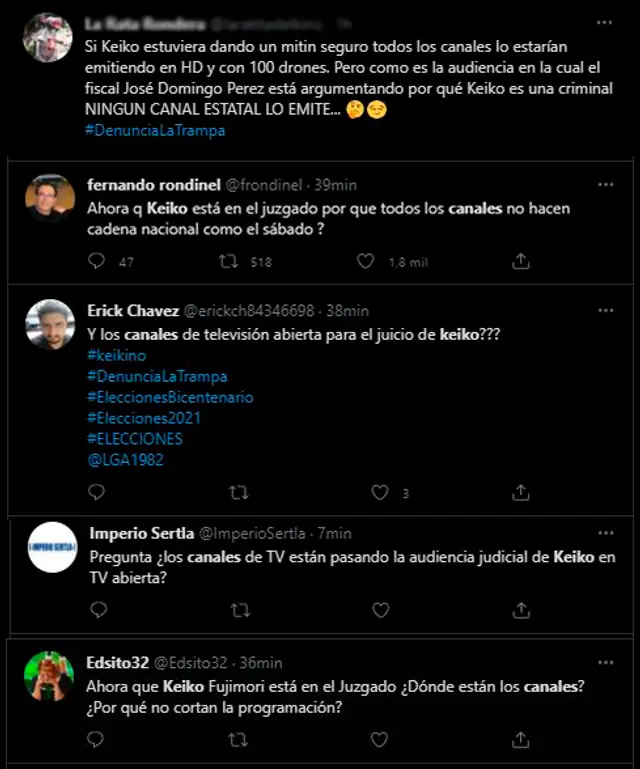The width and height of the screenshot is (640, 769).
Task: Retweet Erick Chavez's tweet
Action: click(x=239, y=492)
